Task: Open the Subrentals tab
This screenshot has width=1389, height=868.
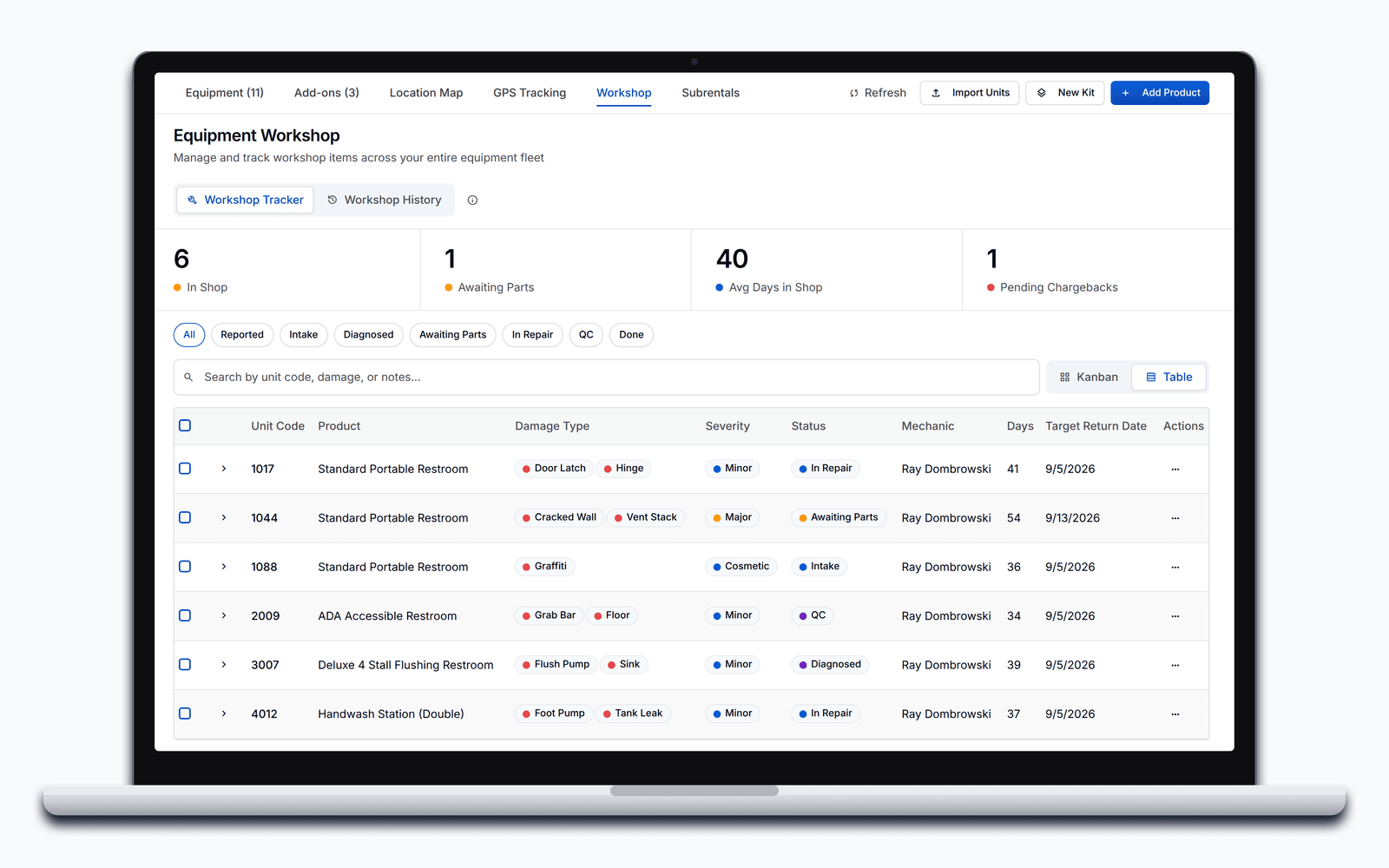Action: 710,93
